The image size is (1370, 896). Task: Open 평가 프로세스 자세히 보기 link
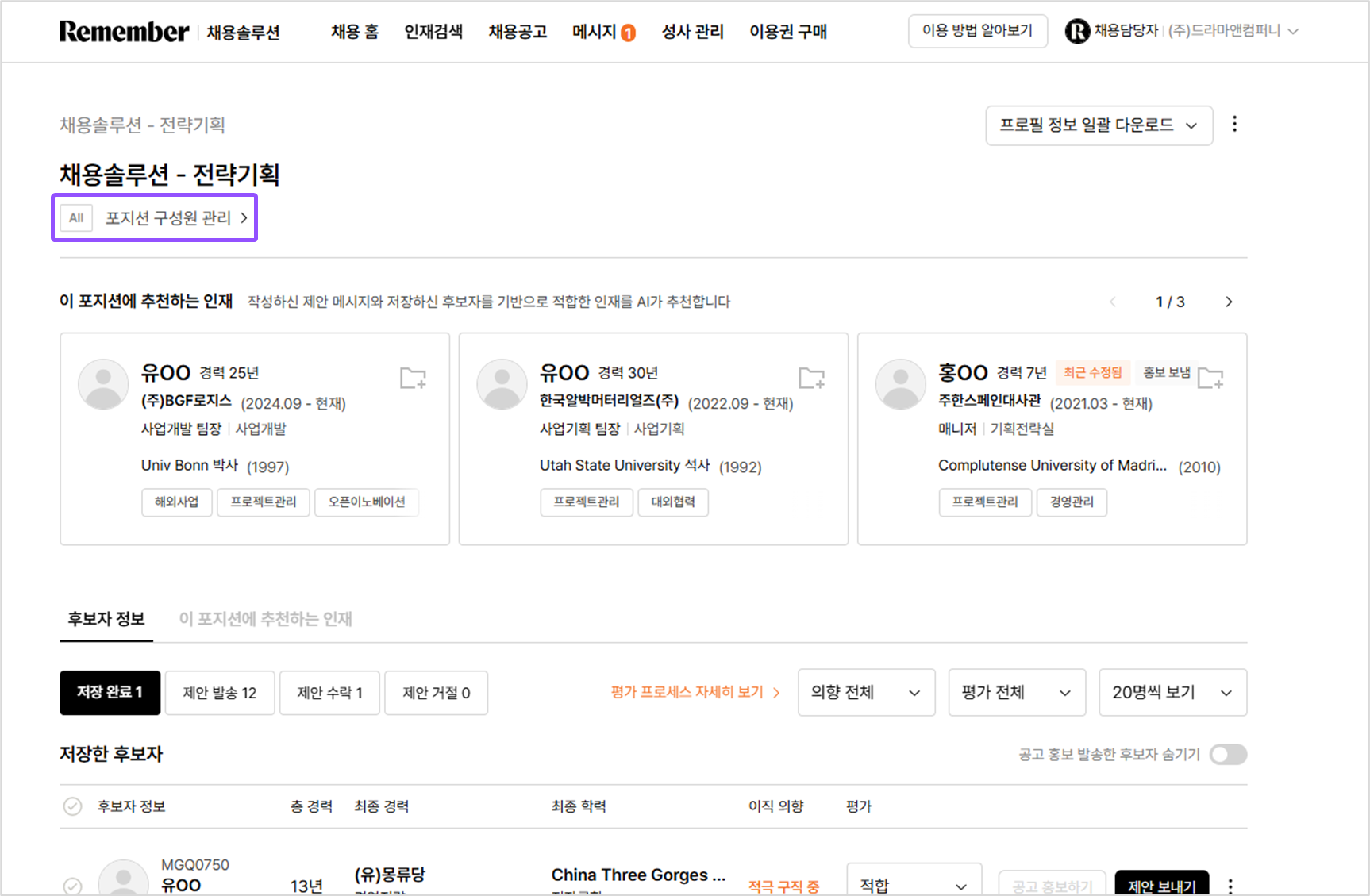pyautogui.click(x=695, y=692)
